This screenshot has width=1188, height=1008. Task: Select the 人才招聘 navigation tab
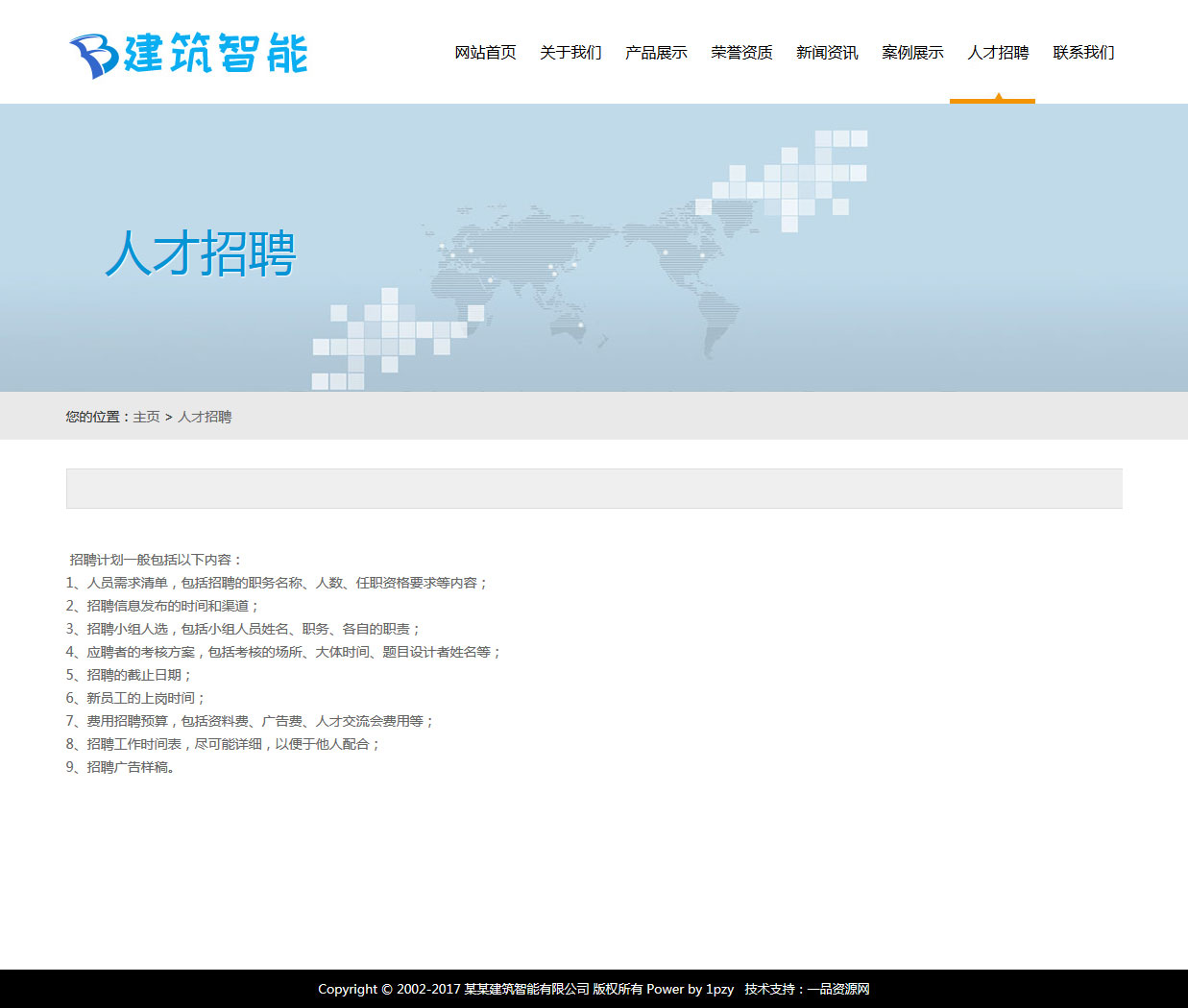tap(998, 53)
